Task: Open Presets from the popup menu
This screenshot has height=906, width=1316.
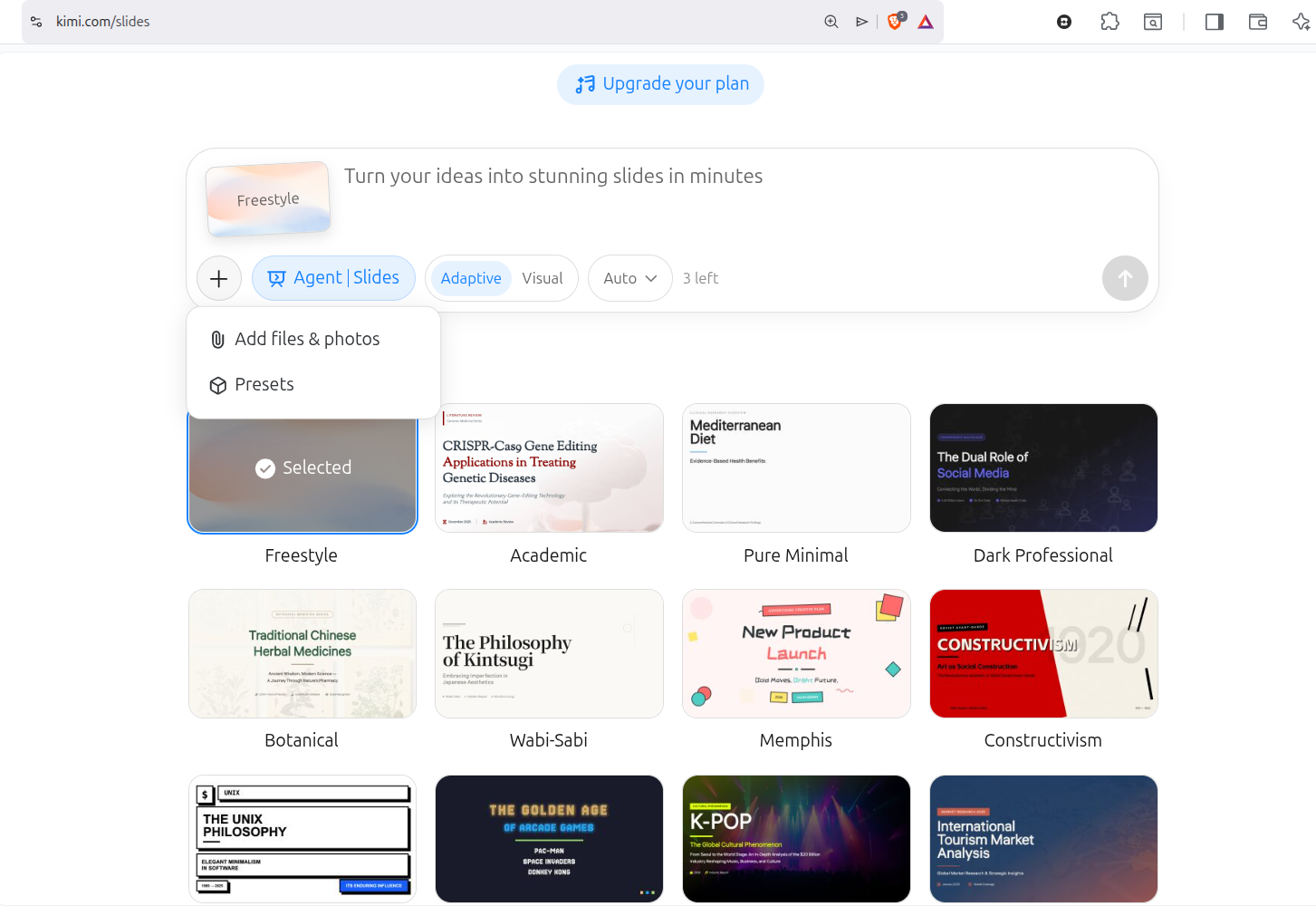Action: click(264, 384)
